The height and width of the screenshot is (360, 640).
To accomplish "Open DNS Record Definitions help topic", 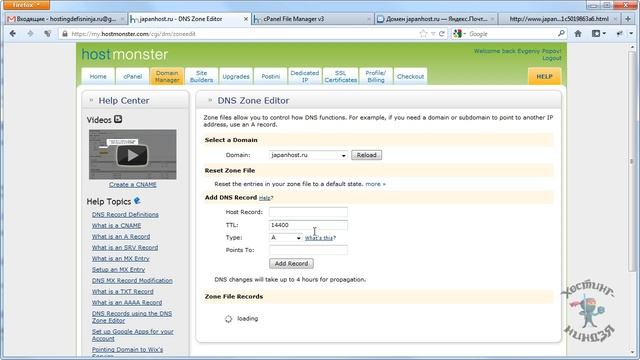I will coord(125,214).
